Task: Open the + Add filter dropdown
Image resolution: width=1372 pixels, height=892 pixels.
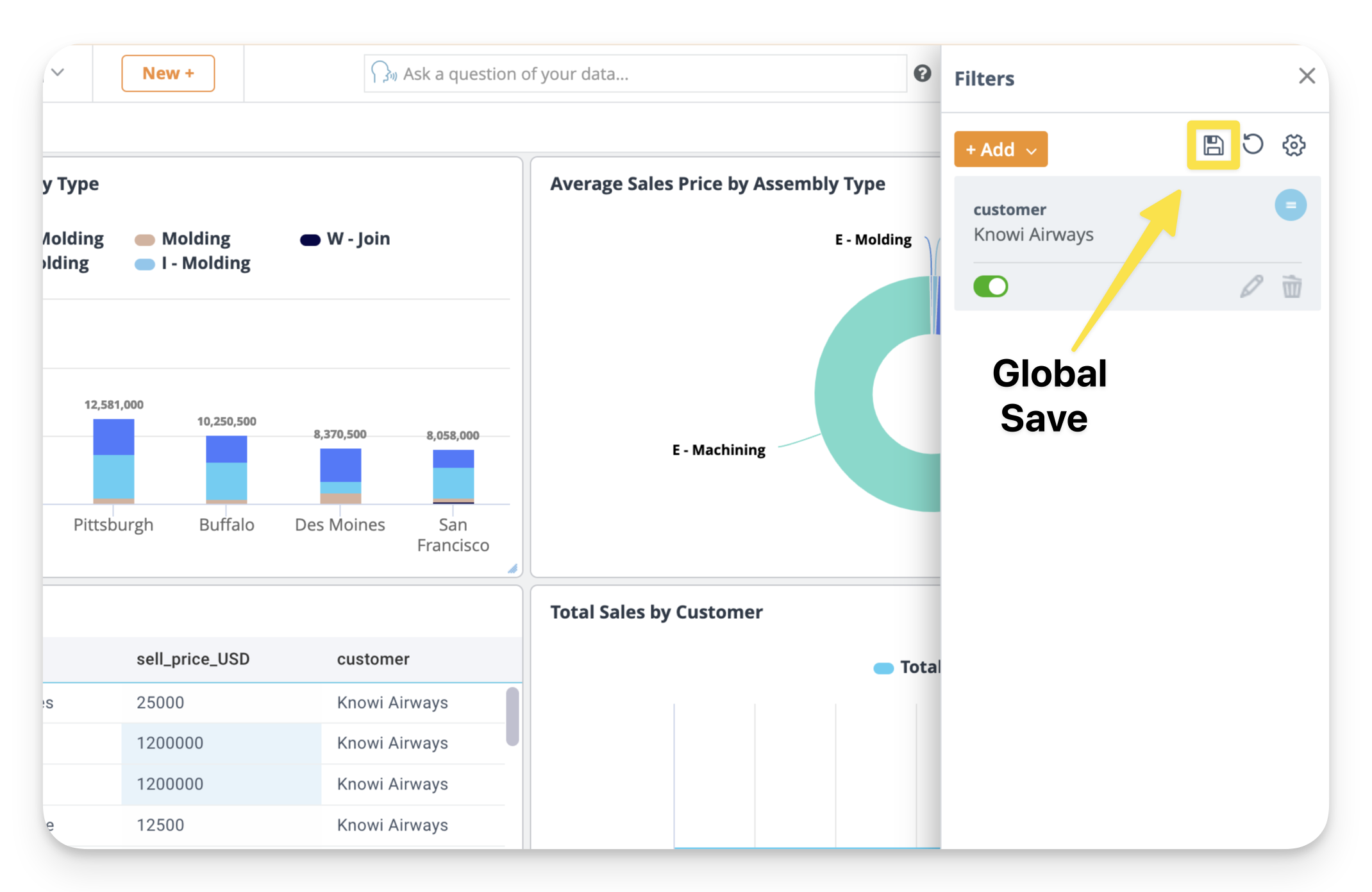Action: pyautogui.click(x=1000, y=149)
